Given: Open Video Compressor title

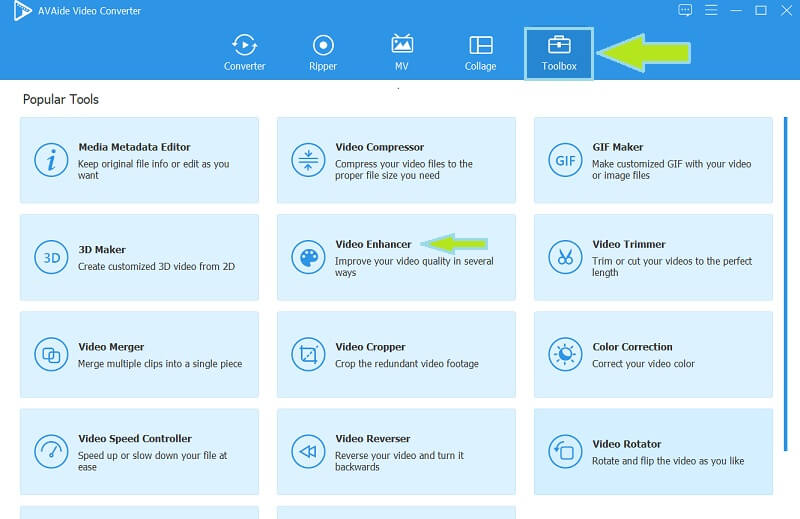Looking at the screenshot, I should (x=380, y=147).
